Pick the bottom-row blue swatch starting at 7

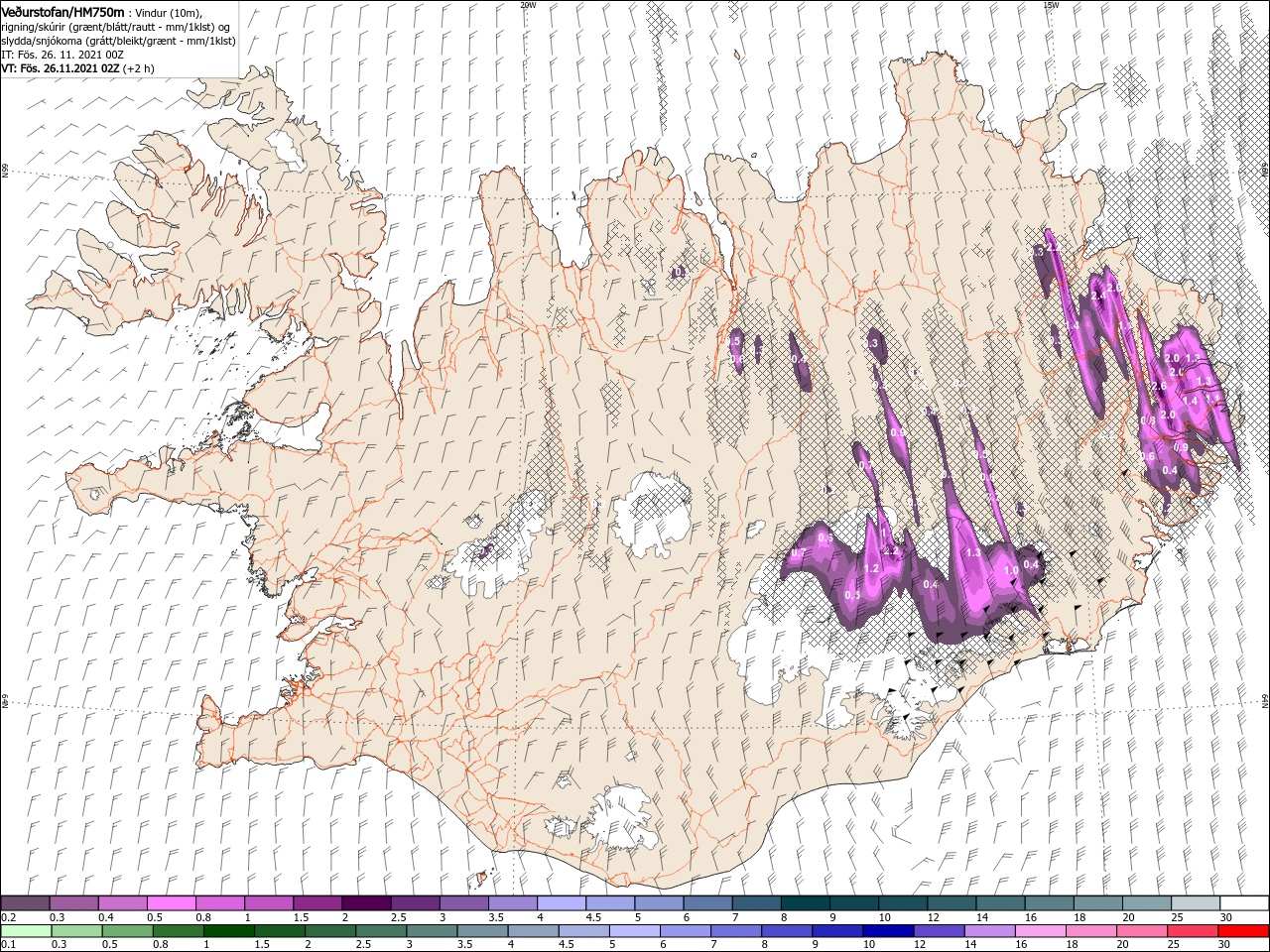pos(736,931)
